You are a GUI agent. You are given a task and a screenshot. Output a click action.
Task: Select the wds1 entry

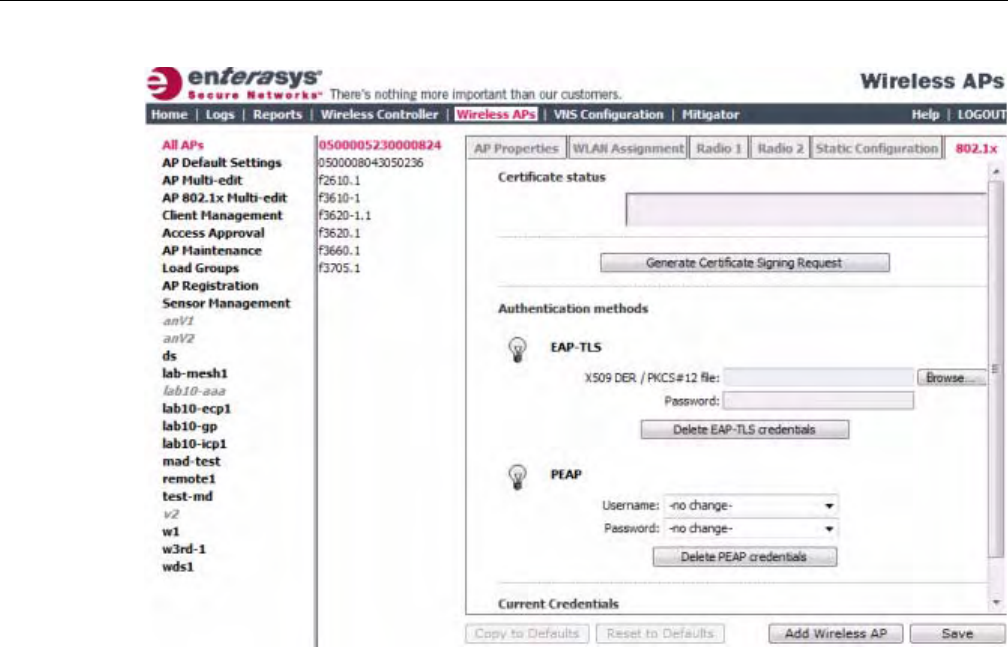tap(177, 567)
